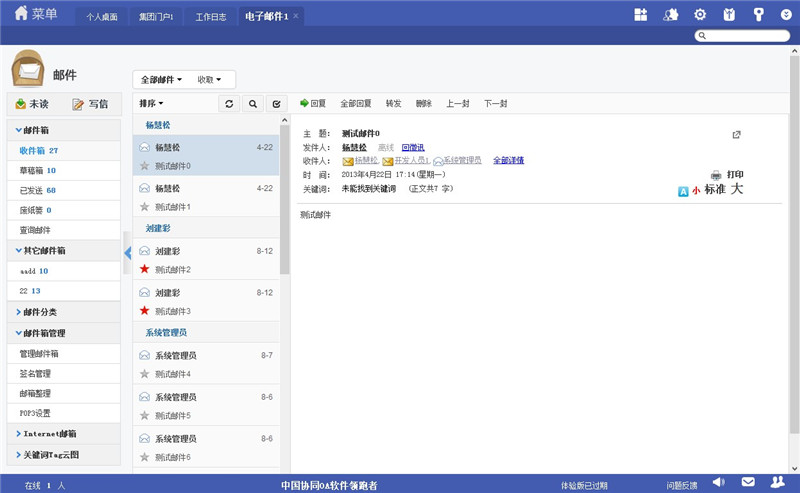This screenshot has height=493, width=800.
Task: Click 全部回复 reply all
Action: pyautogui.click(x=356, y=104)
